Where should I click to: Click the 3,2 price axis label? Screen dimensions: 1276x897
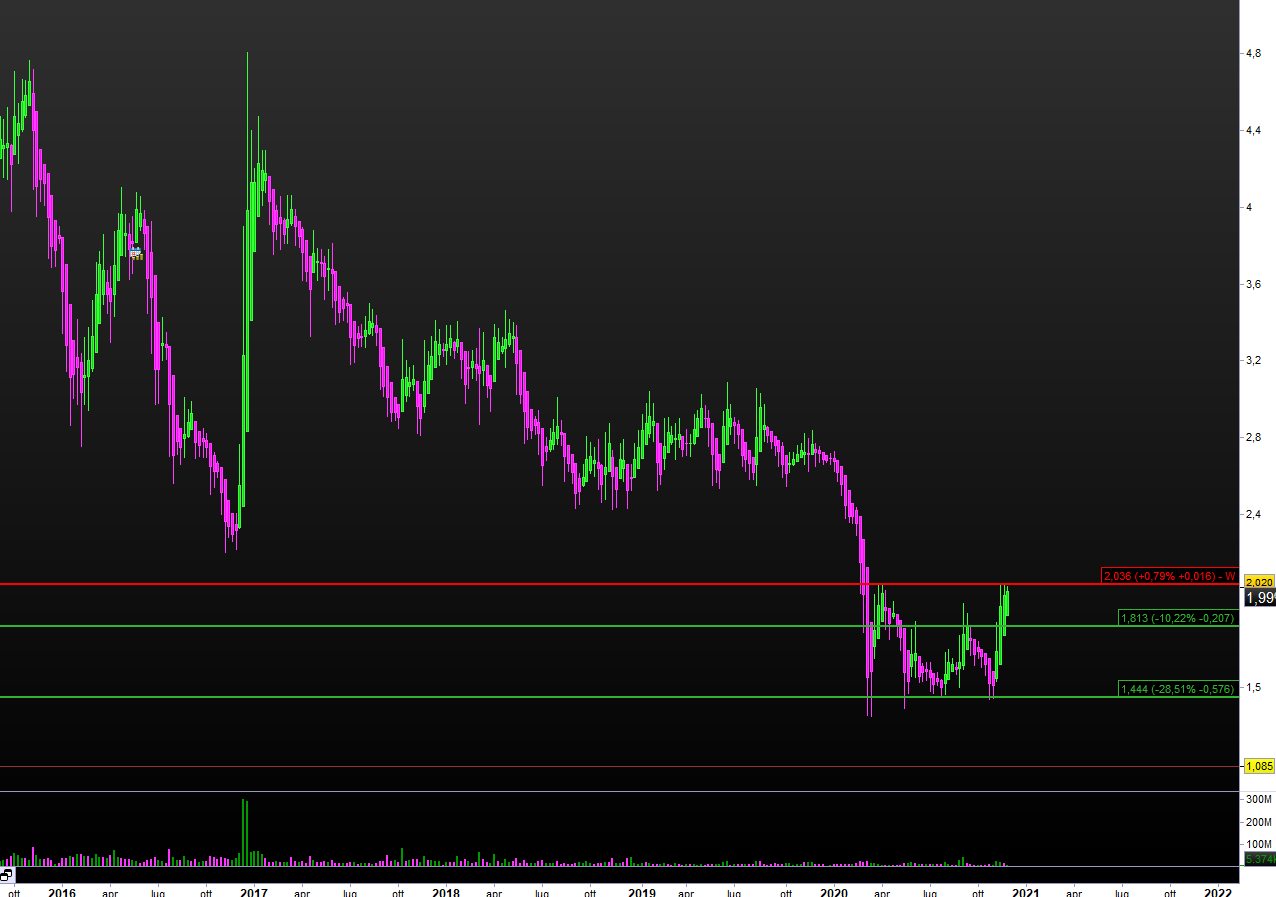tap(1252, 360)
